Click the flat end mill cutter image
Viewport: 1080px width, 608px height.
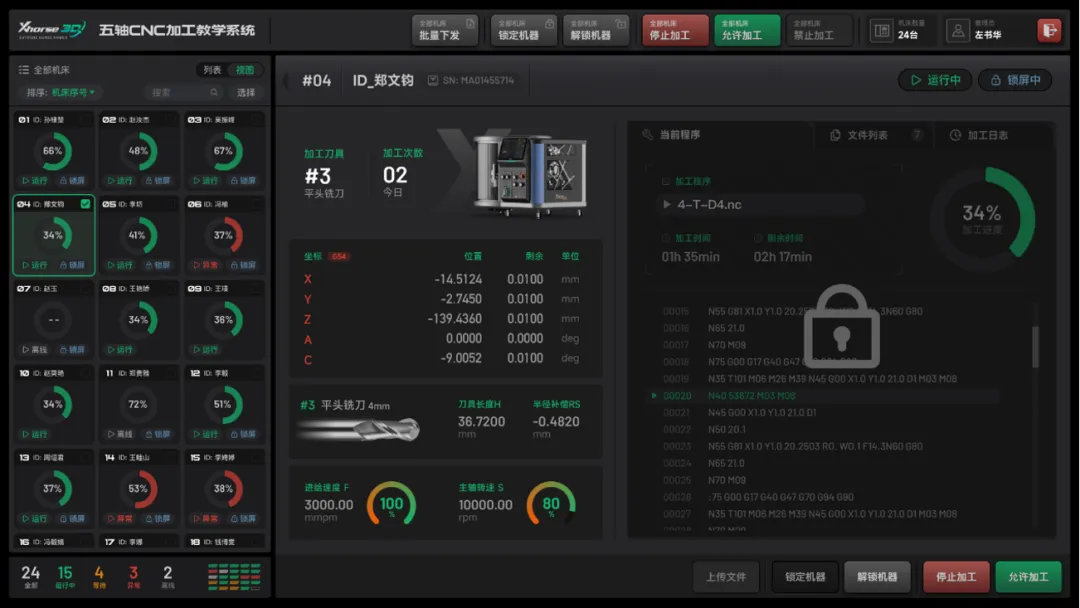point(359,429)
